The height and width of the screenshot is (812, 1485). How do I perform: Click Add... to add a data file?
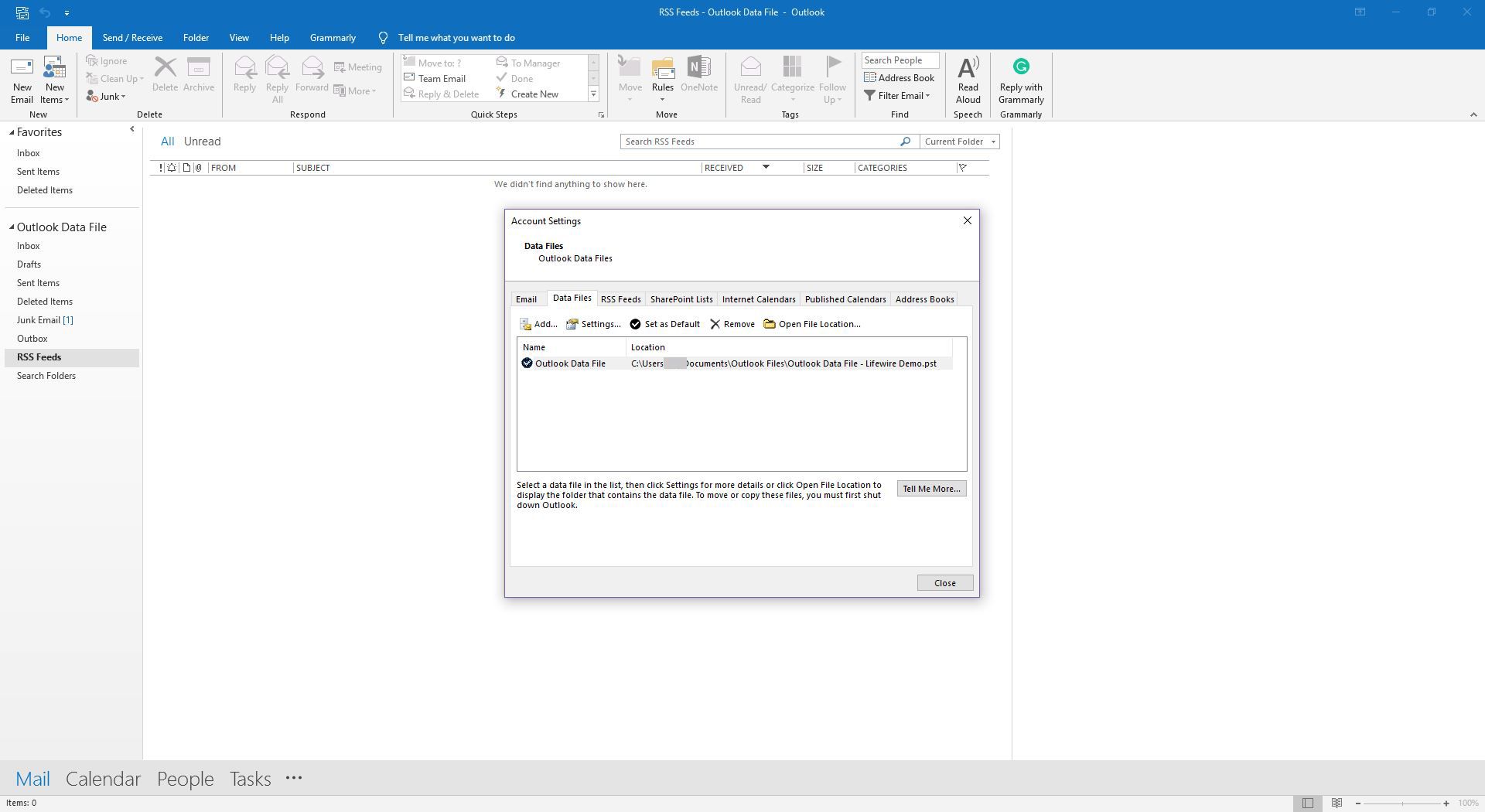point(538,324)
